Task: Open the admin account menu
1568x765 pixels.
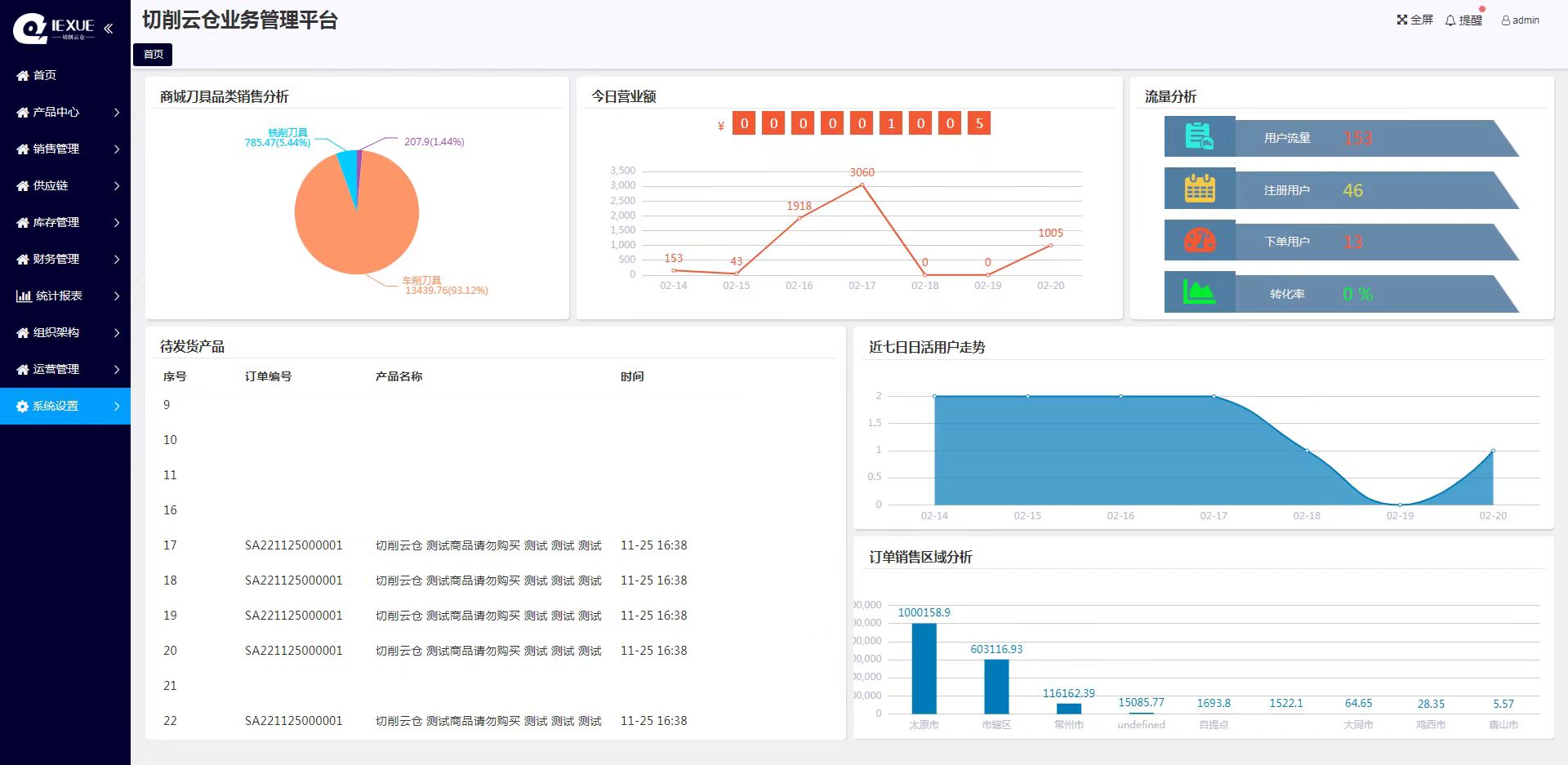Action: click(1520, 20)
